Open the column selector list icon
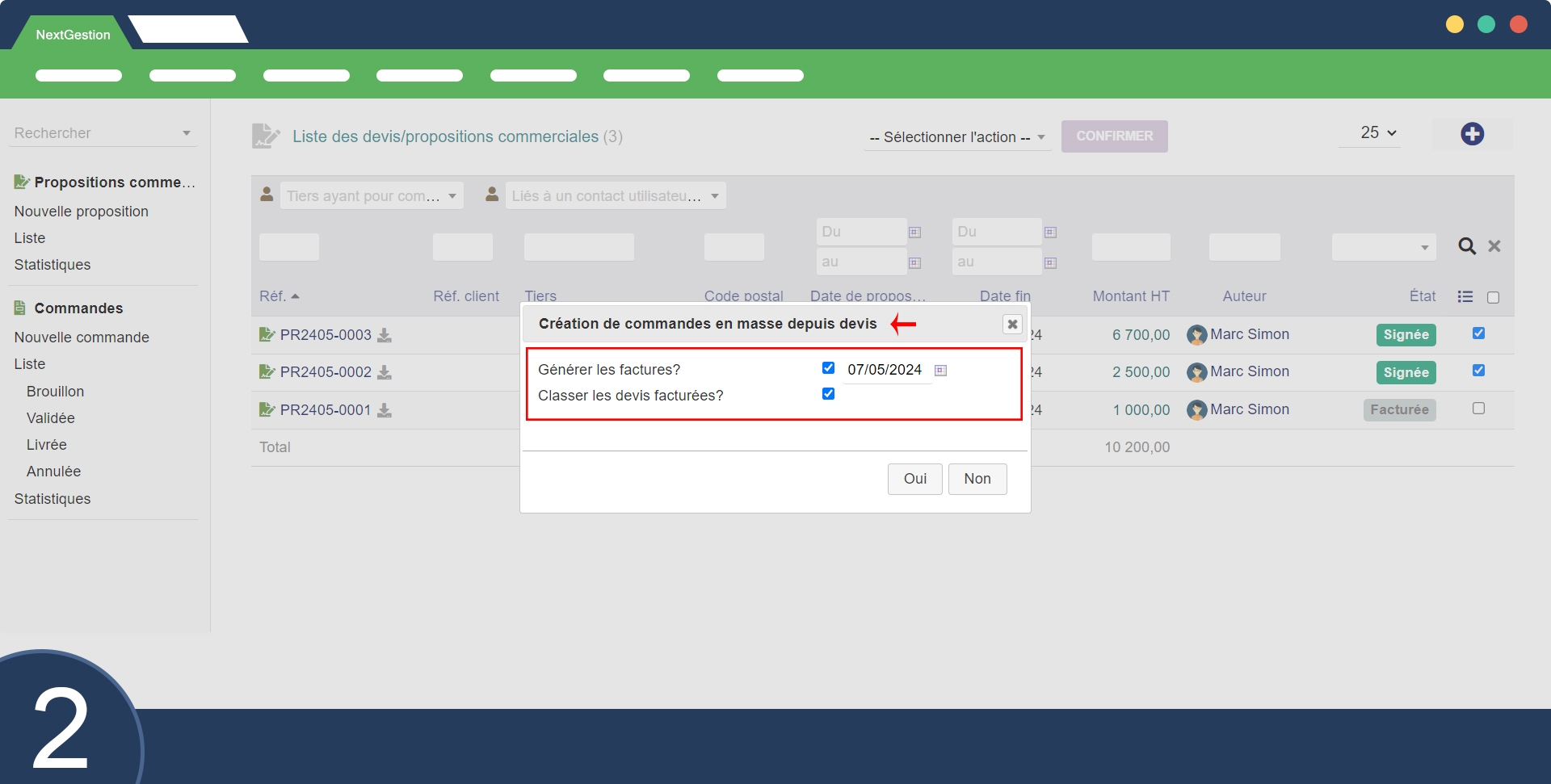 [1465, 297]
